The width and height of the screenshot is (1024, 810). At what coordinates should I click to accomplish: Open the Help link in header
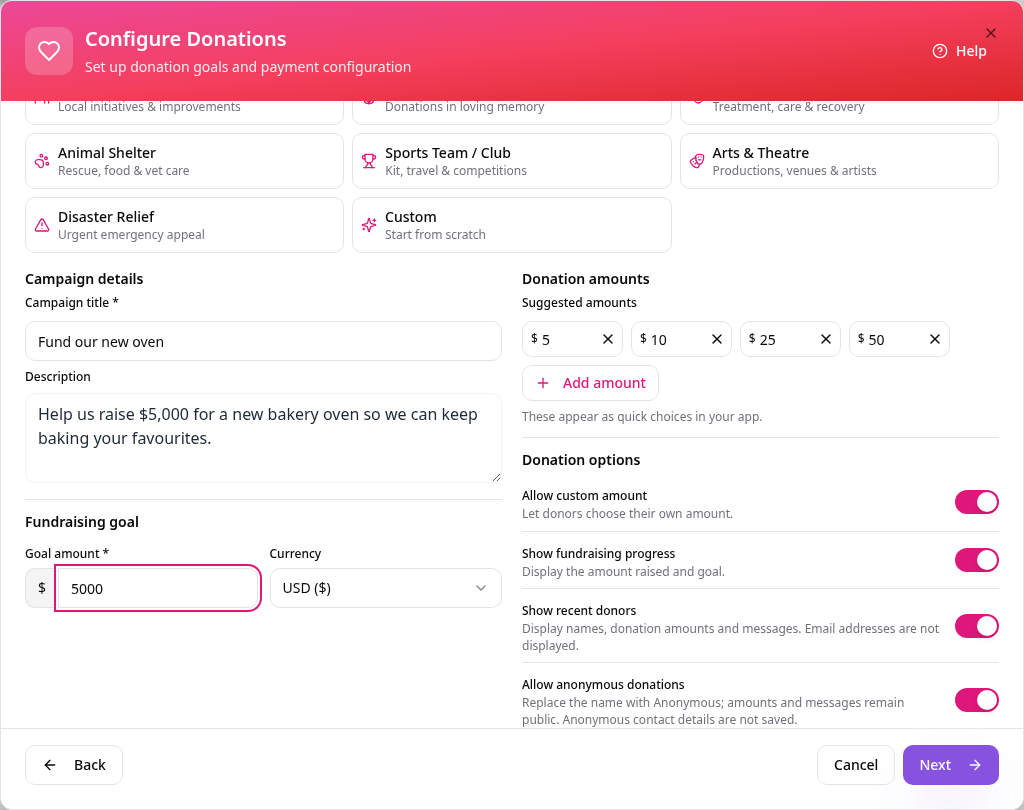(x=959, y=51)
